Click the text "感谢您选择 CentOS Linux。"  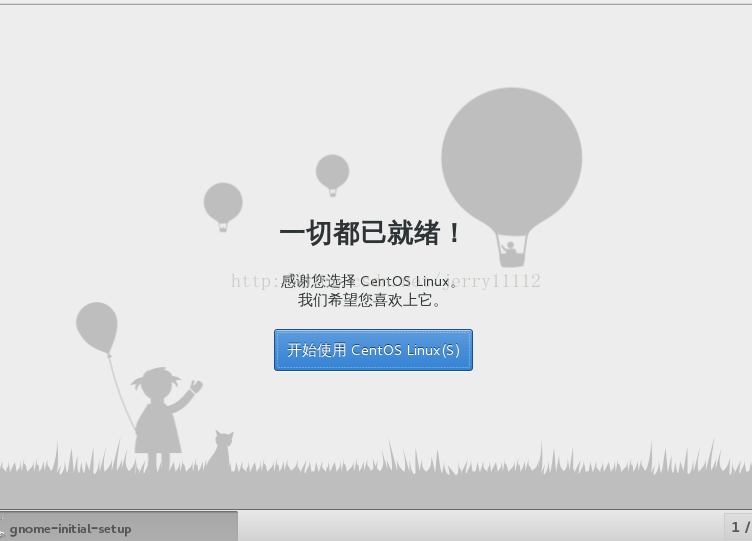[x=369, y=281]
